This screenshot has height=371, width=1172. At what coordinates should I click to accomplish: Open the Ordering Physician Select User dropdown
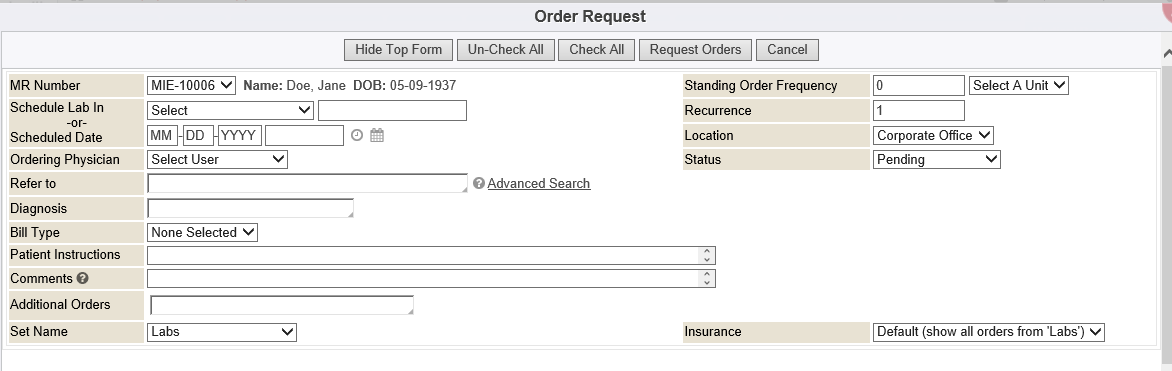click(218, 159)
